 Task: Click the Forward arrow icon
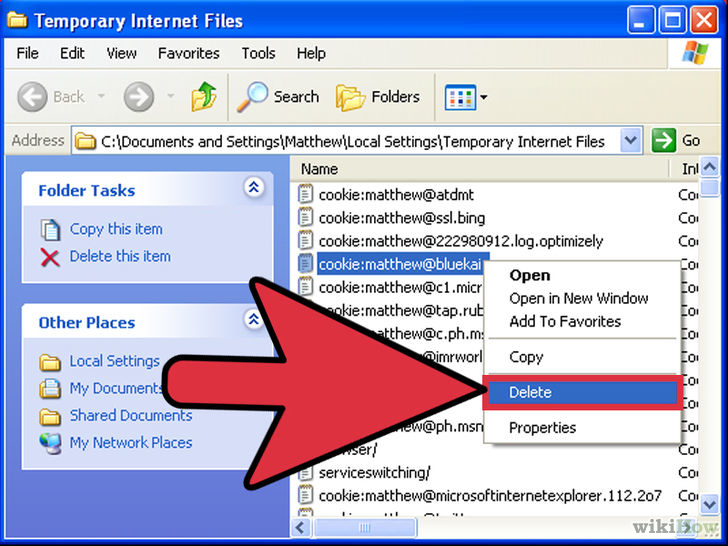point(138,97)
